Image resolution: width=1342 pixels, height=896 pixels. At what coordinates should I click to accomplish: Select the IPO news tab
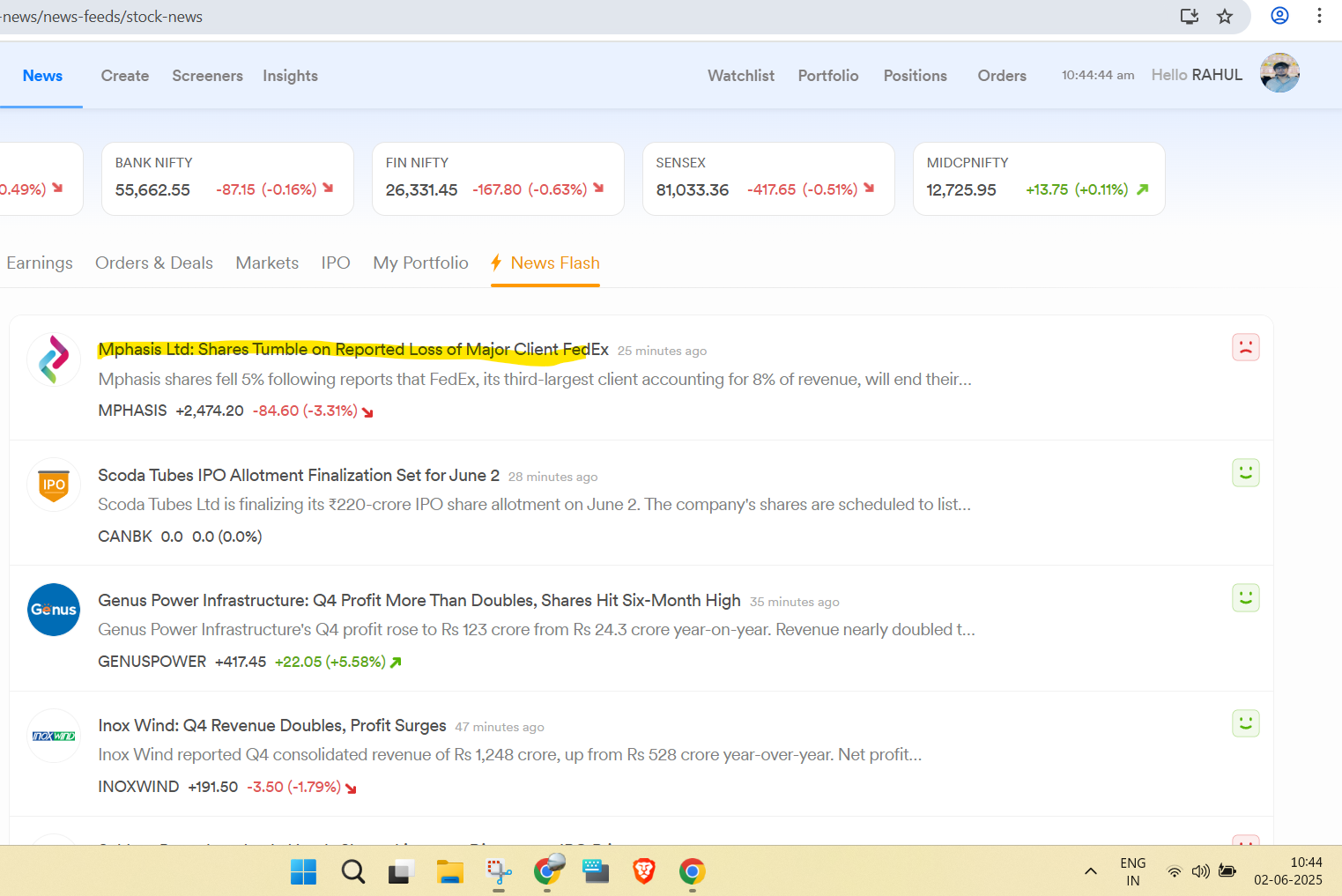point(336,263)
